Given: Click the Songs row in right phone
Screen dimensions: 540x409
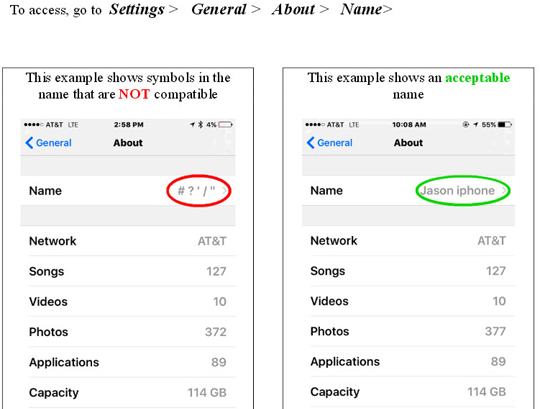Looking at the screenshot, I should 408,271.
